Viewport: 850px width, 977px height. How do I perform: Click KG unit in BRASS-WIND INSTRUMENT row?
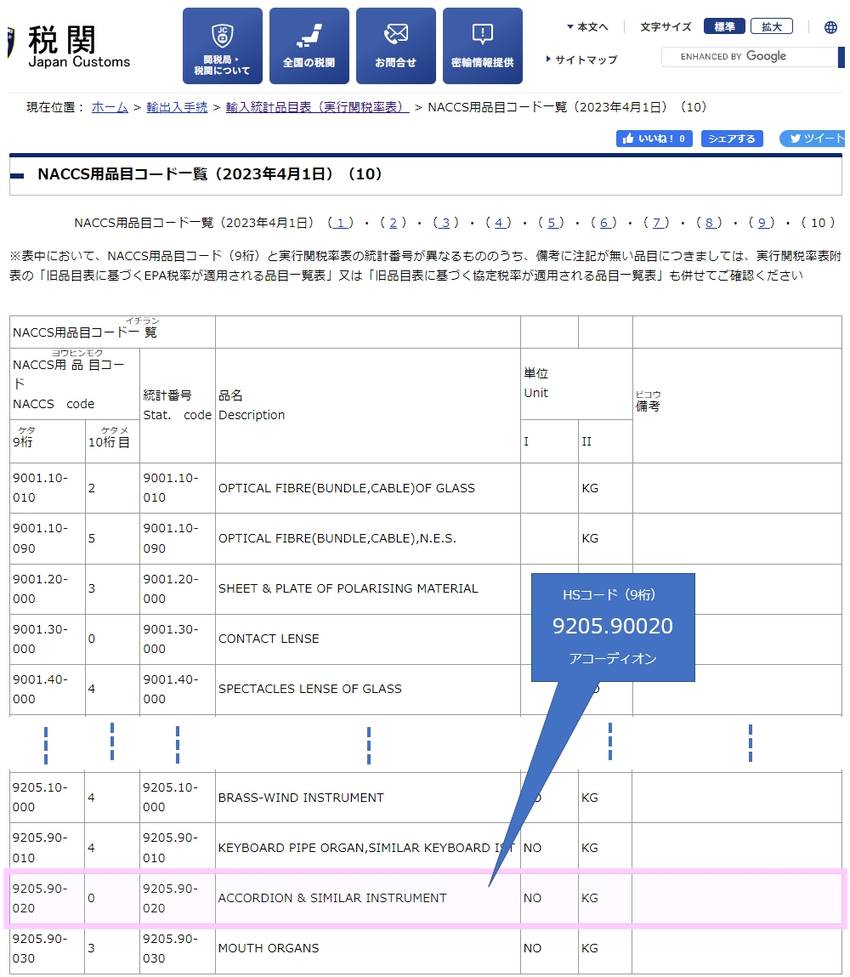590,798
